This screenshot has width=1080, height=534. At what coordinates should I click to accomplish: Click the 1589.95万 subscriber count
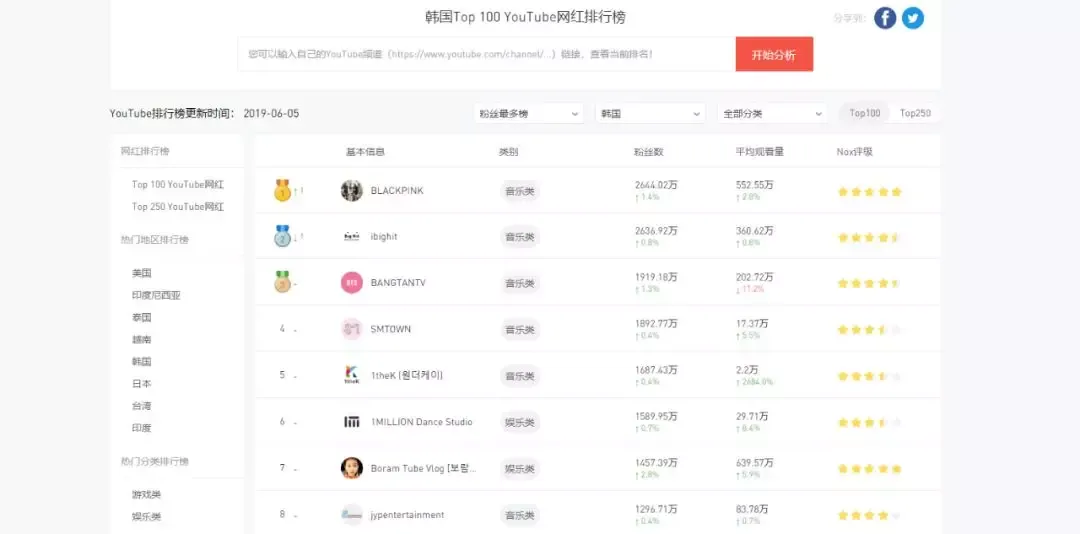(x=656, y=415)
